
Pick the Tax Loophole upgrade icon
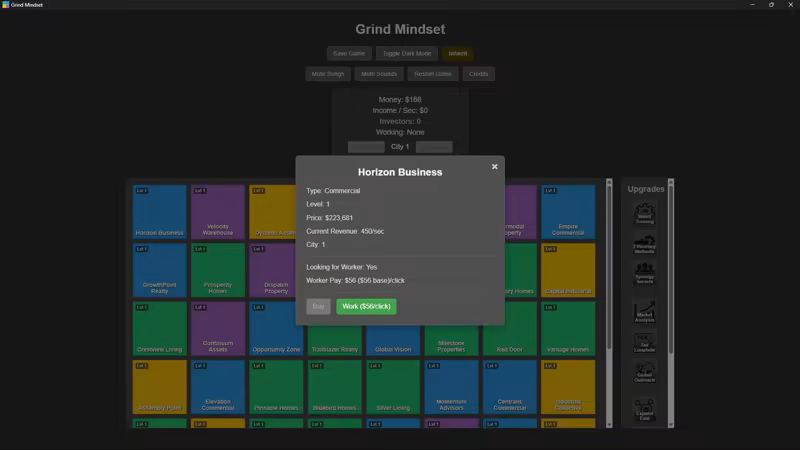point(644,343)
